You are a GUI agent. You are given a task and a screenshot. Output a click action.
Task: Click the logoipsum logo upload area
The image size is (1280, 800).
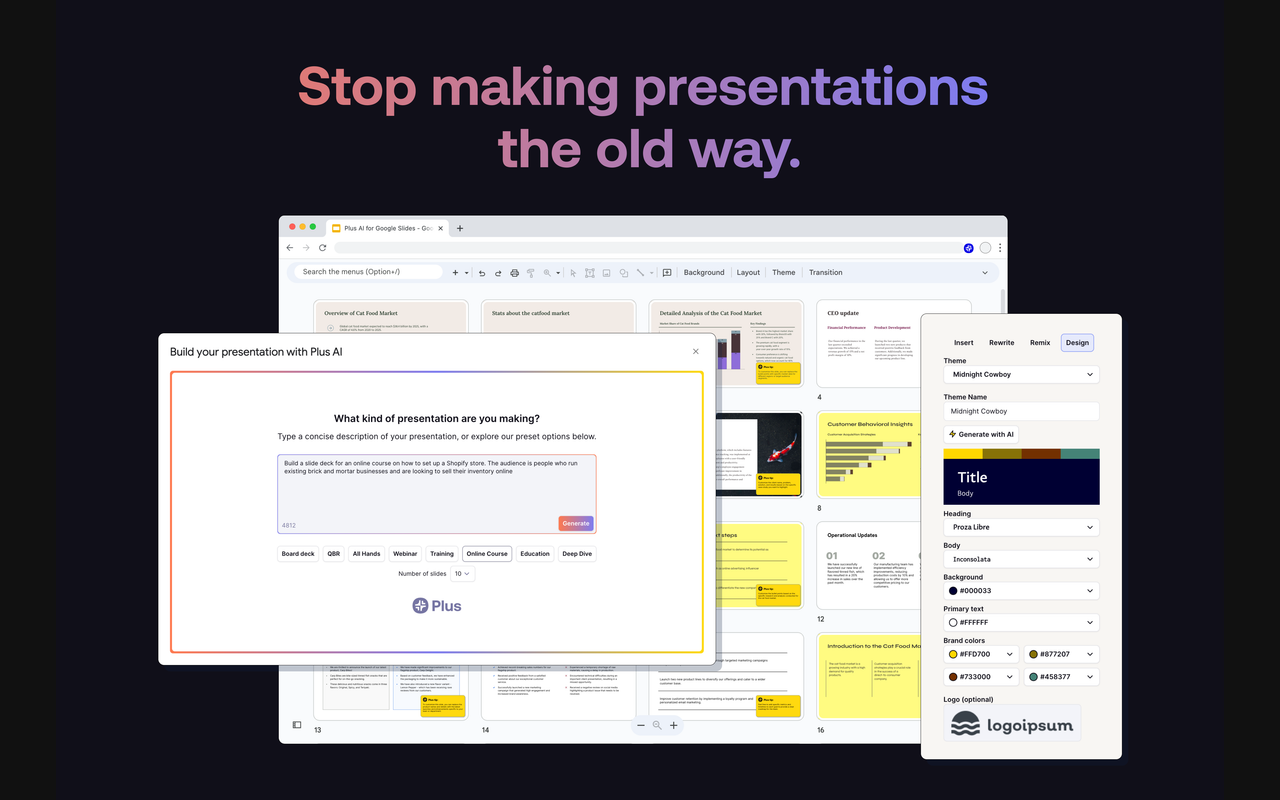(x=1012, y=724)
